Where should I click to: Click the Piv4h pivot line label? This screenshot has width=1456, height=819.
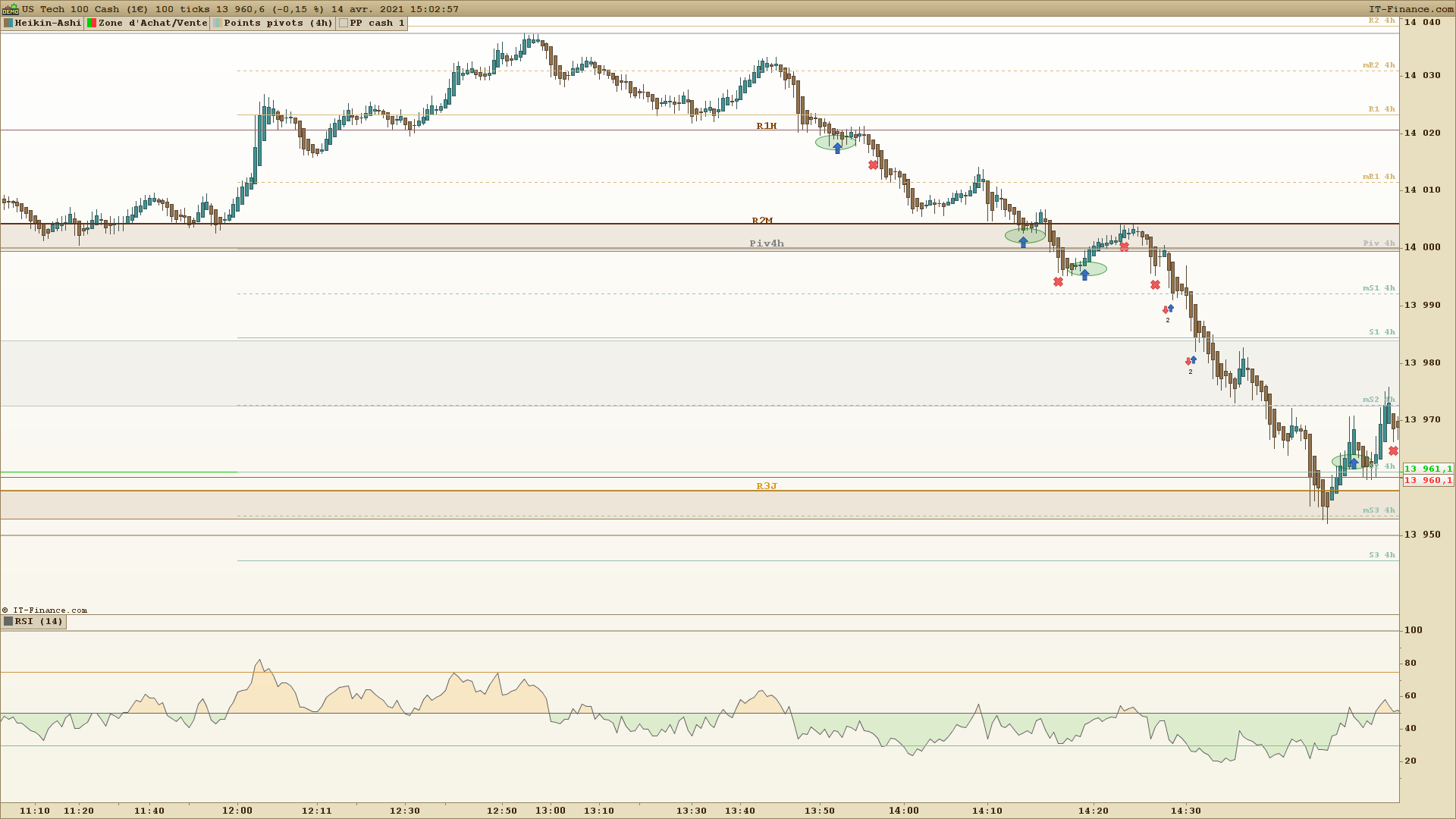coord(766,243)
